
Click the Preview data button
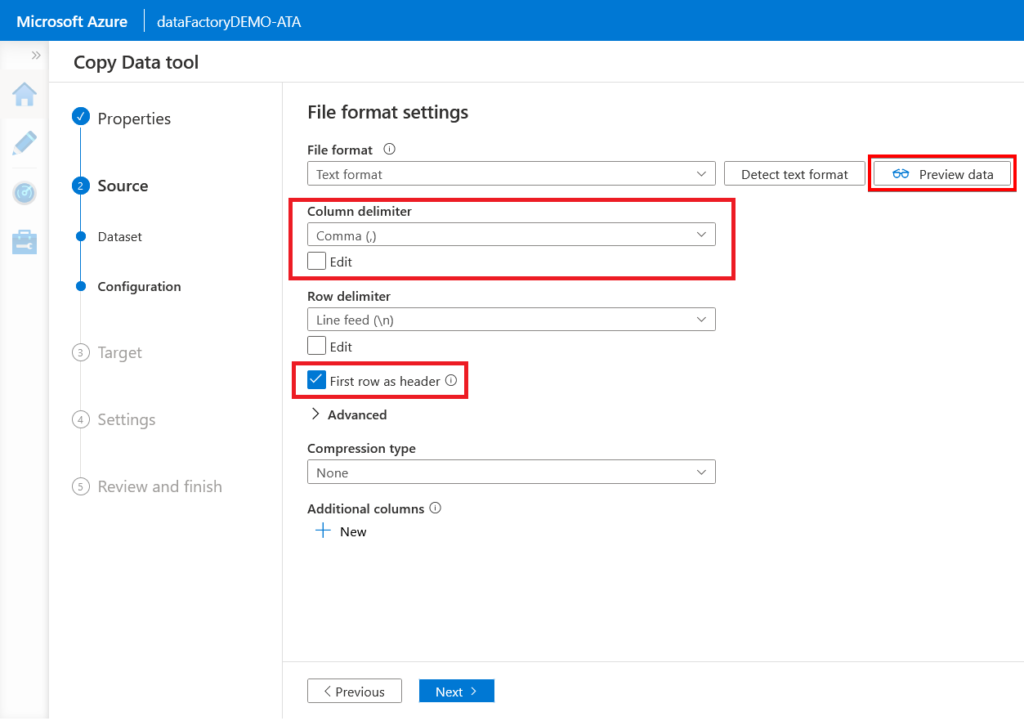pos(943,174)
